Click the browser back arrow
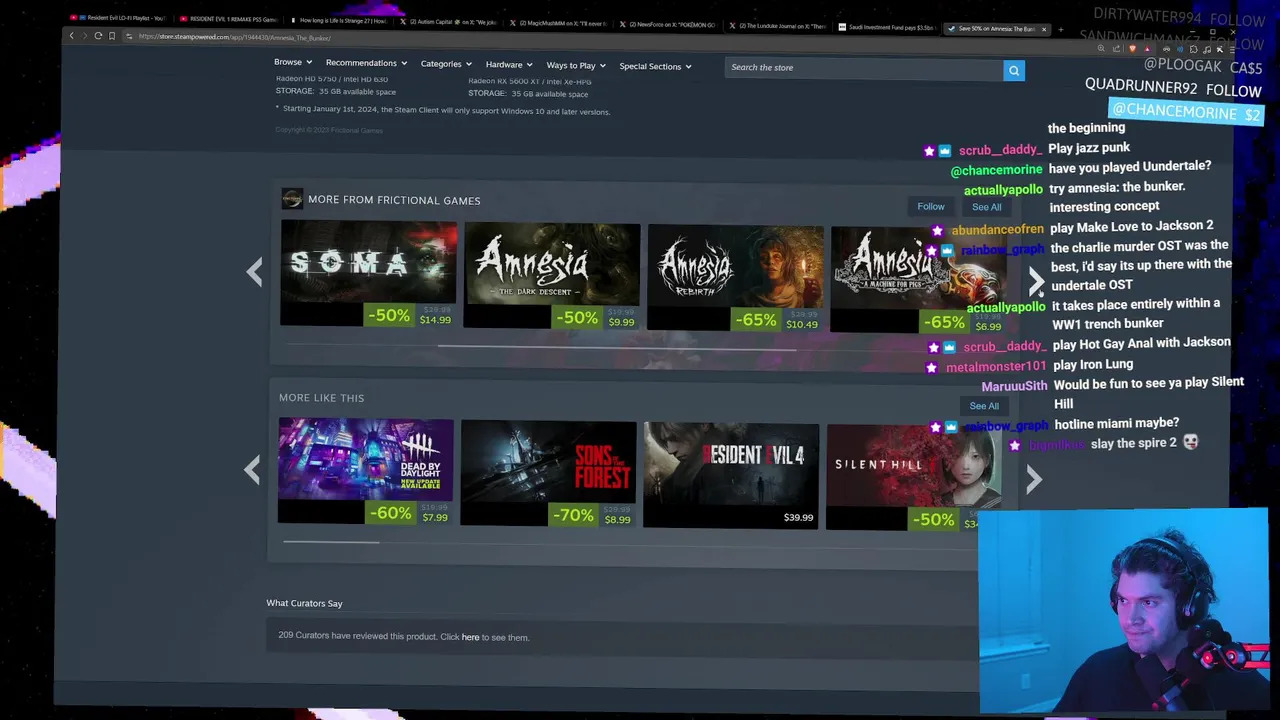1280x720 pixels. click(x=71, y=36)
